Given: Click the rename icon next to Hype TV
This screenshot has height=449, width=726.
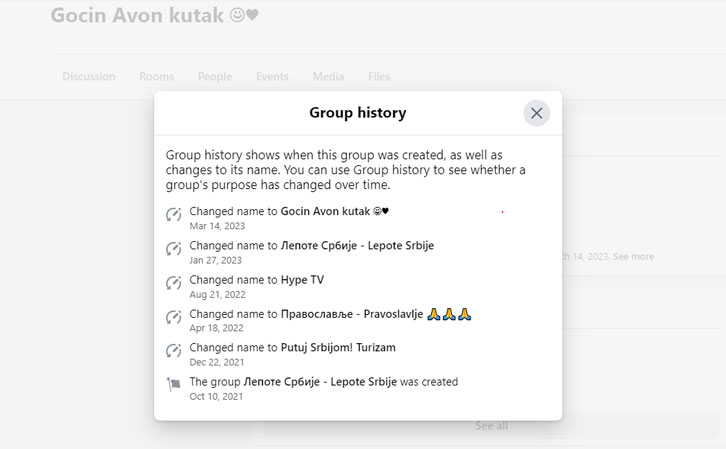Looking at the screenshot, I should coord(174,282).
